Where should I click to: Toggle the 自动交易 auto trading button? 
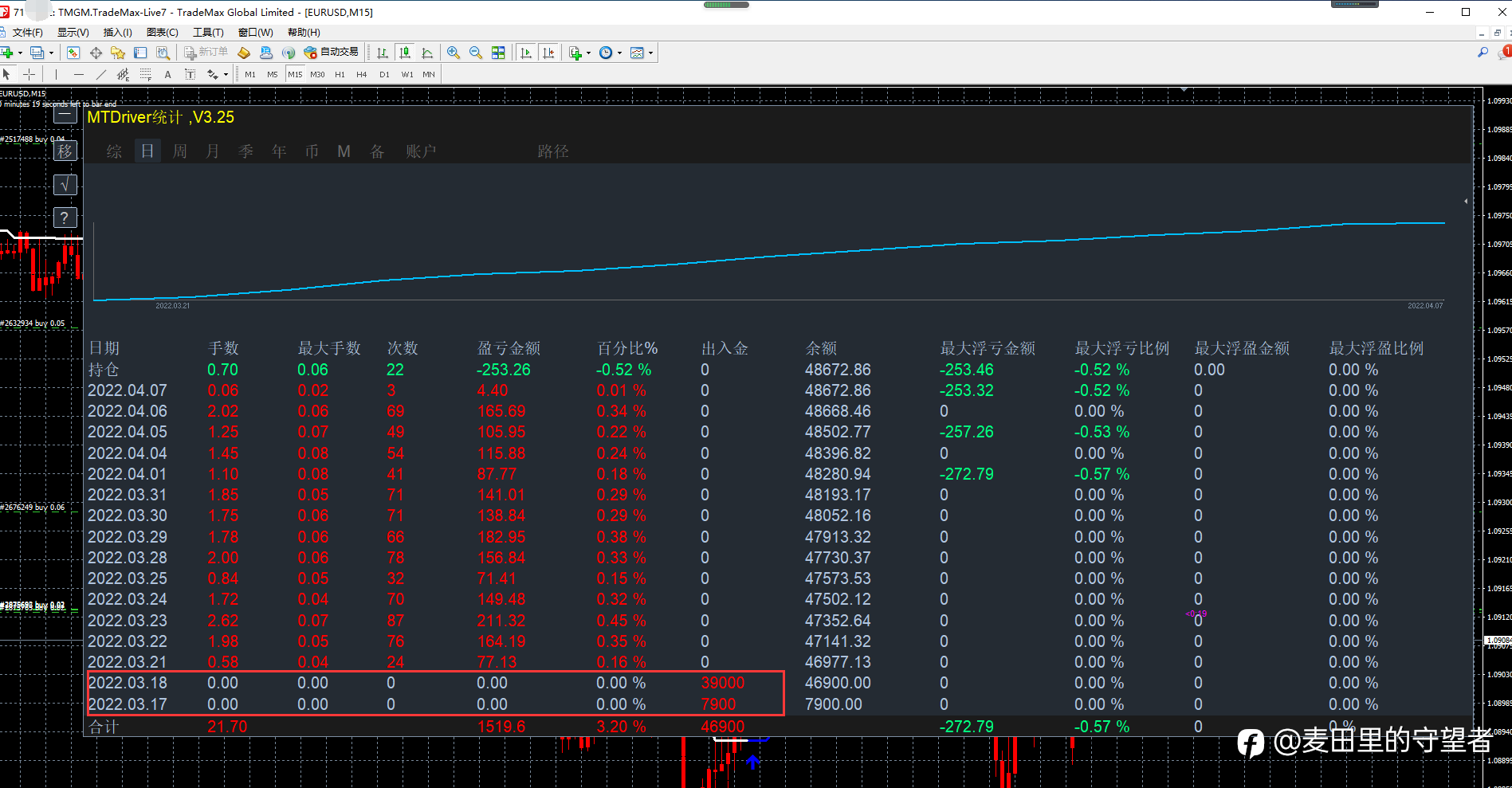click(x=332, y=53)
